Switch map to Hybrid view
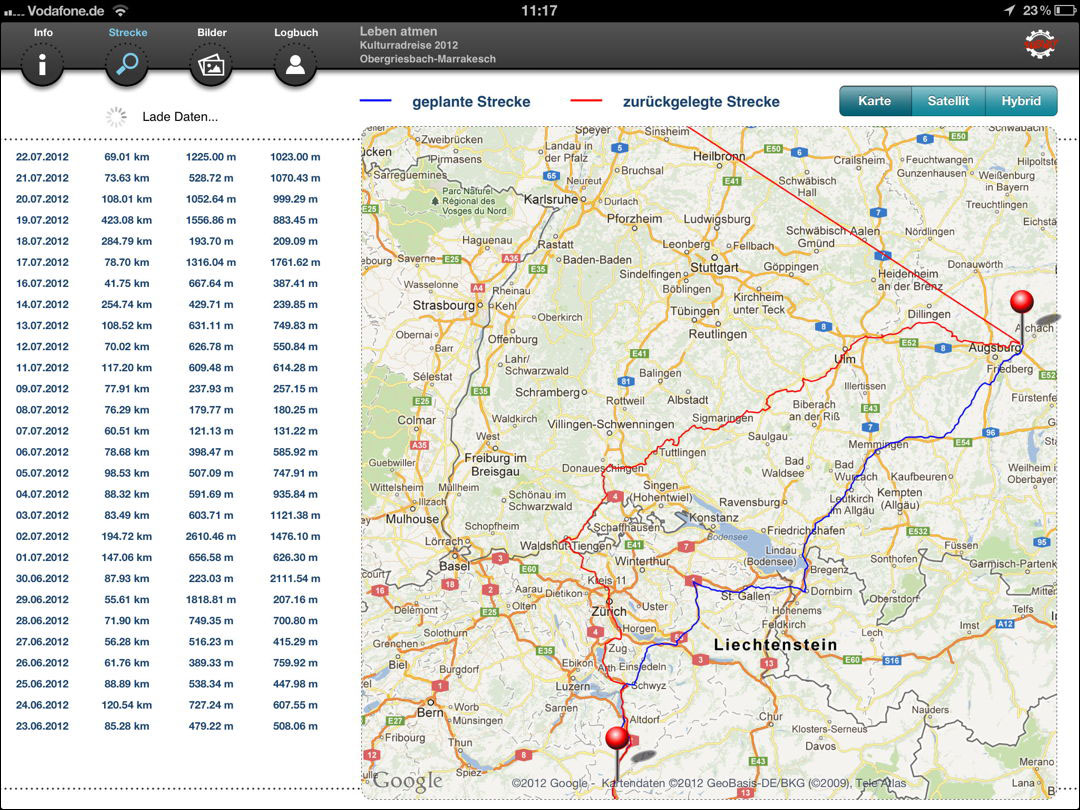The width and height of the screenshot is (1080, 810). (x=1021, y=101)
